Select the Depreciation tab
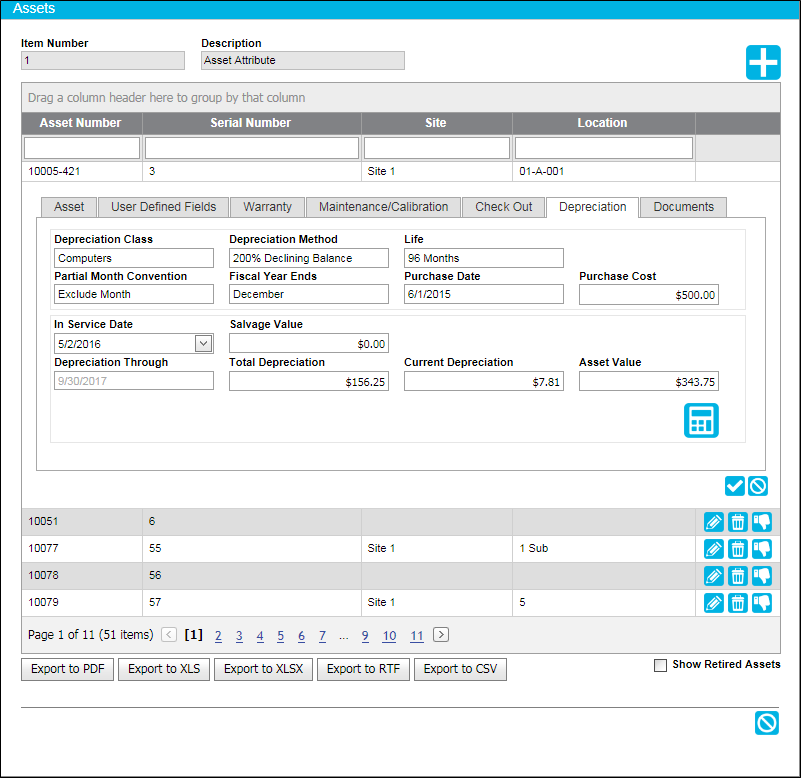The height and width of the screenshot is (778, 801). pos(593,207)
